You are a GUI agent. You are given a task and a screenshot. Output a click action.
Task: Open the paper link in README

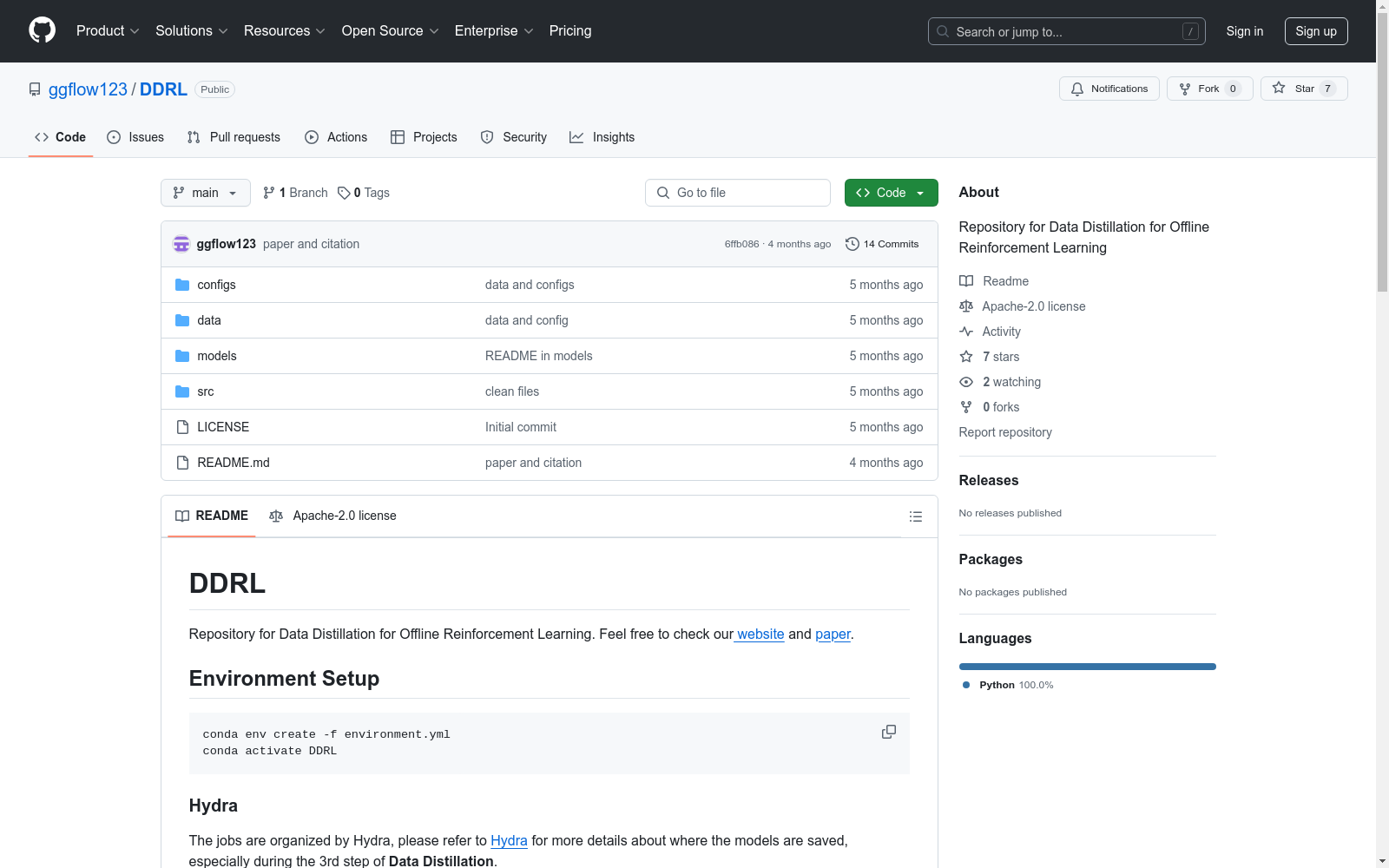tap(833, 635)
